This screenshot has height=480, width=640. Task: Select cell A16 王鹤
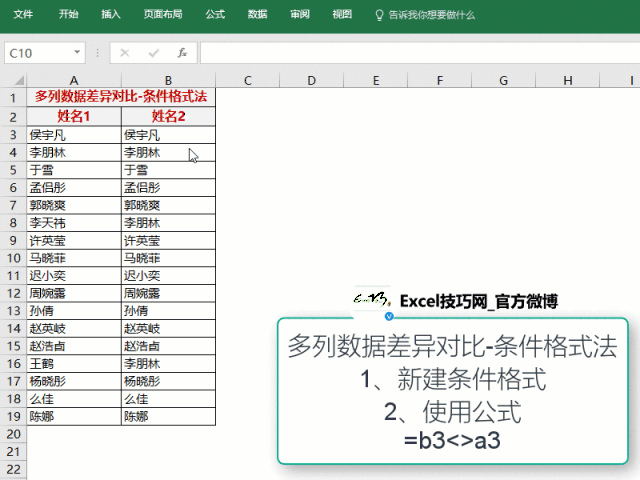(x=74, y=364)
